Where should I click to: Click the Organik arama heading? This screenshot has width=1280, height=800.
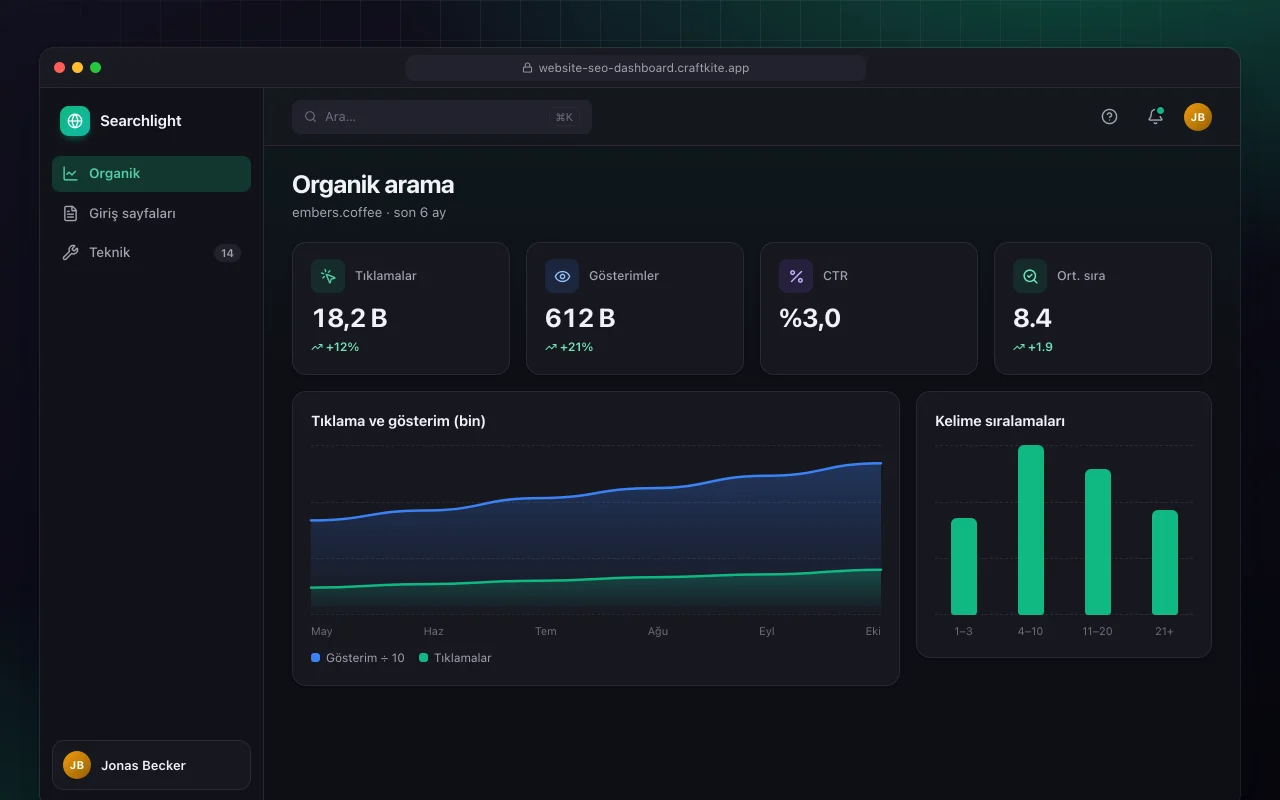point(373,185)
